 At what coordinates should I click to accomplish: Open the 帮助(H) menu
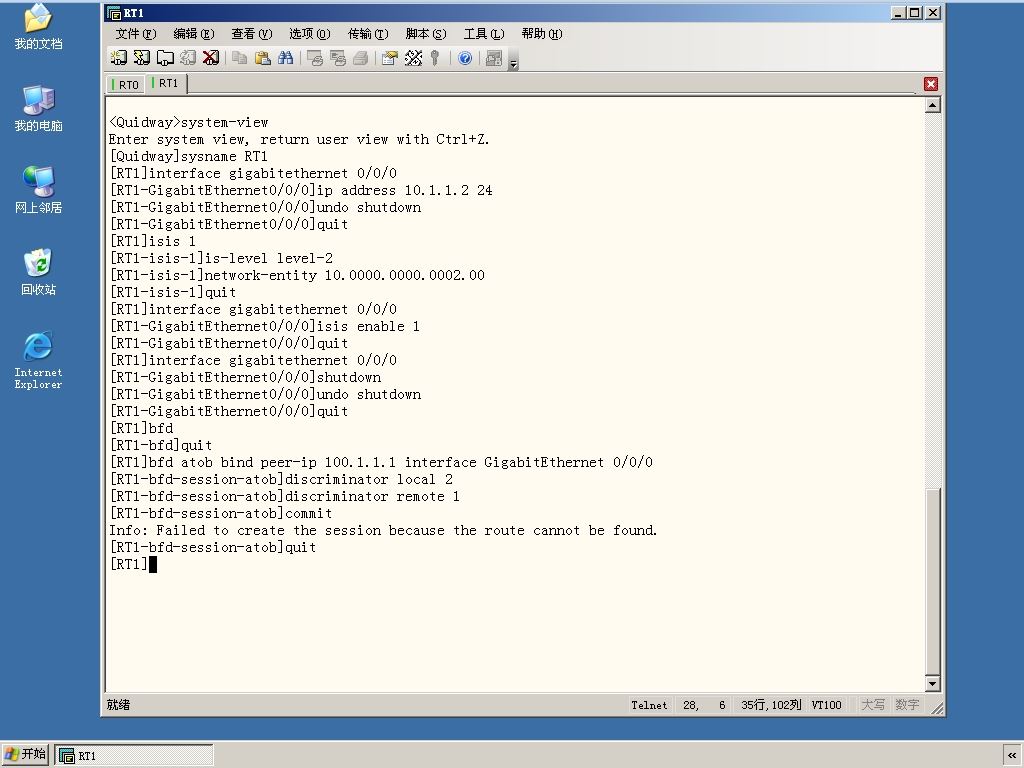coord(542,34)
